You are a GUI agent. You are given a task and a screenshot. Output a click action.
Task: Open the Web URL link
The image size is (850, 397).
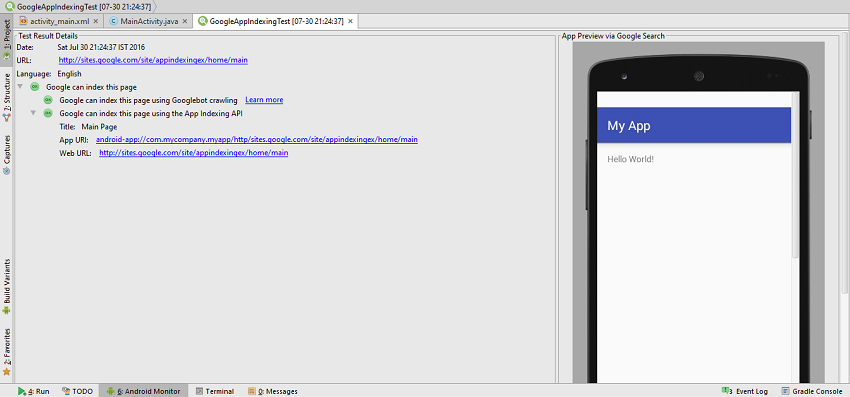tap(194, 153)
